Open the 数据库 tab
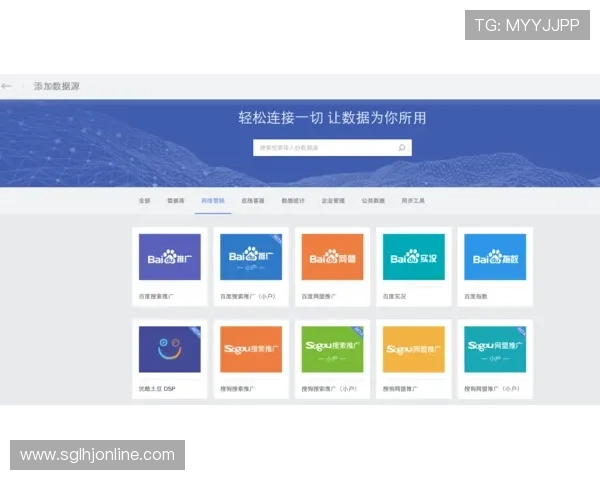The width and height of the screenshot is (600, 480). click(x=176, y=201)
